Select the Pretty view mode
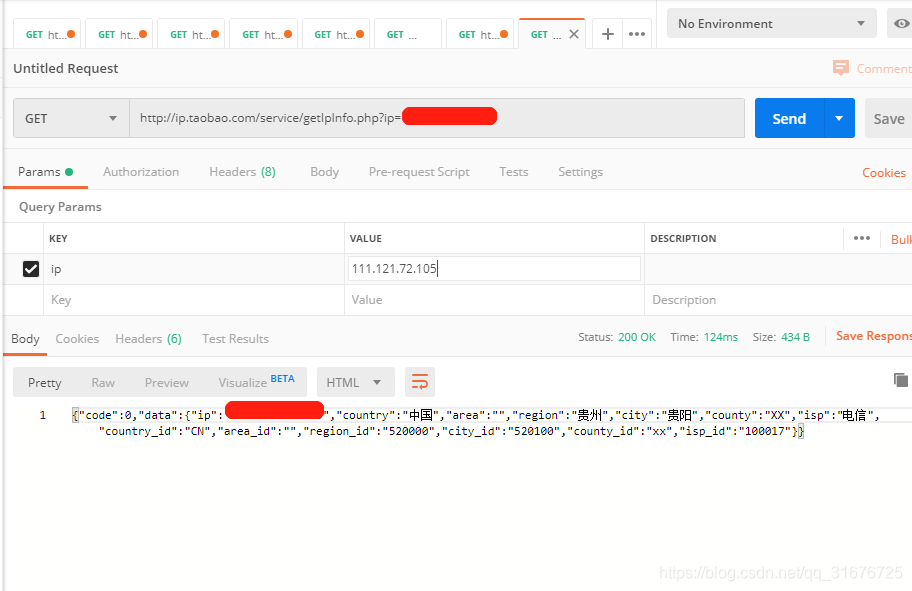Image resolution: width=912 pixels, height=591 pixels. (x=44, y=382)
